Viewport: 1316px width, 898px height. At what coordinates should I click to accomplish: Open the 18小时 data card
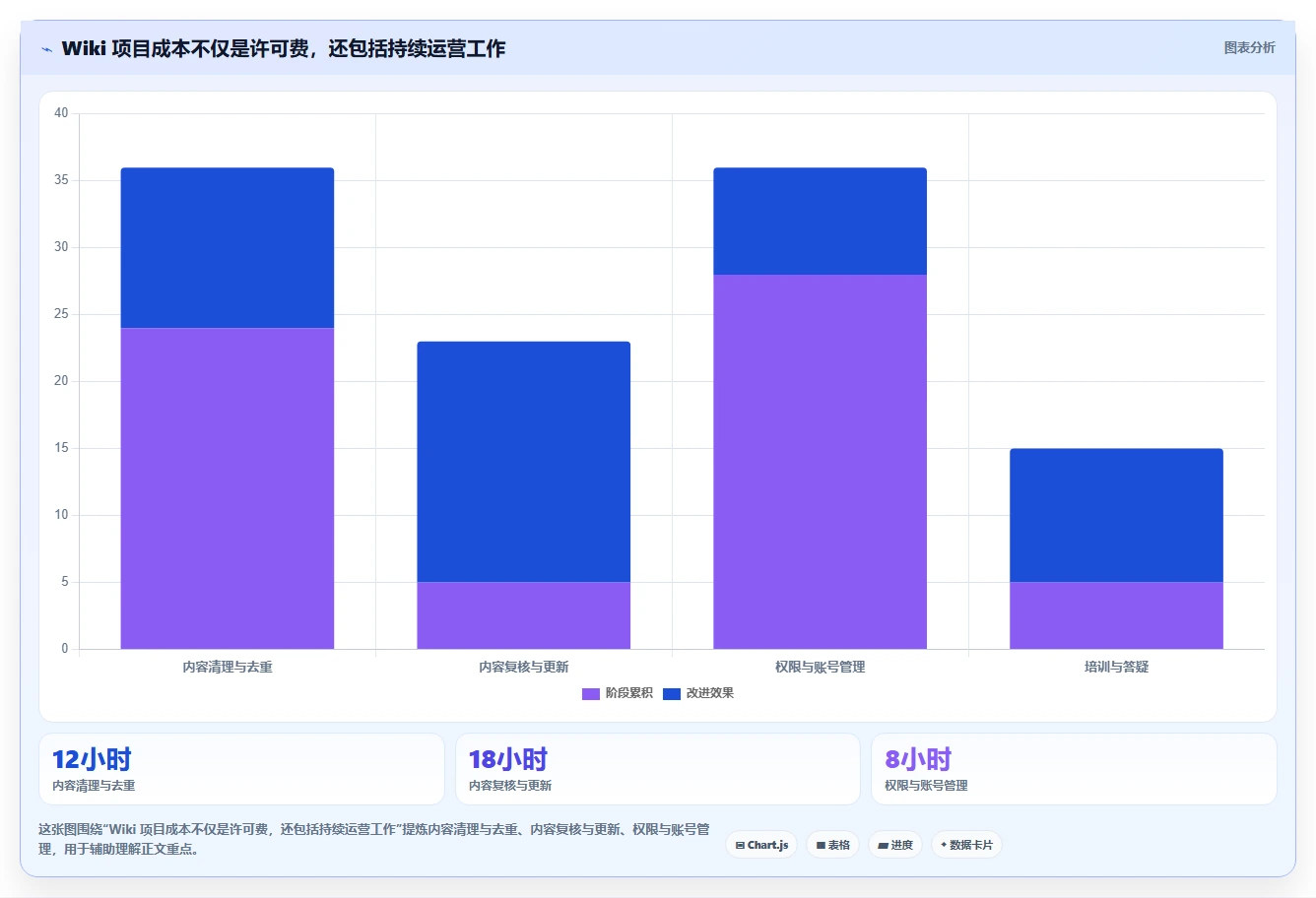tap(658, 769)
